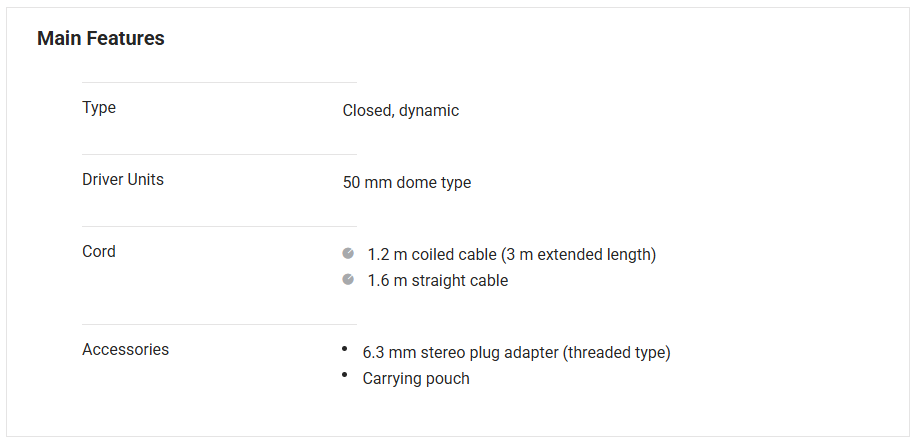The image size is (914, 440).
Task: Click the 'Carrying pouch' list item text
Action: point(416,379)
